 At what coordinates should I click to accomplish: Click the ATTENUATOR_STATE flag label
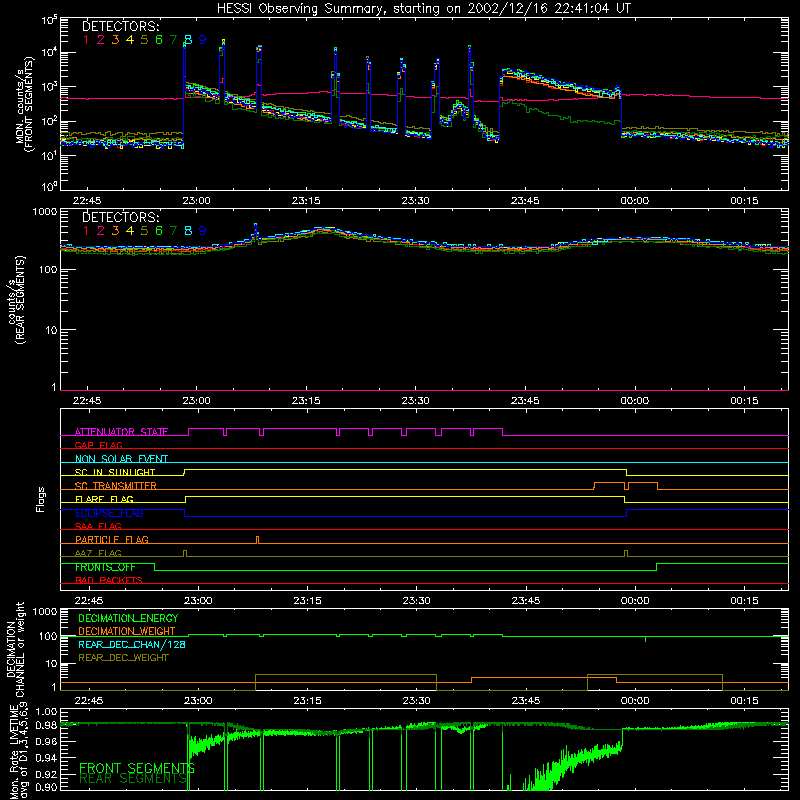point(121,432)
